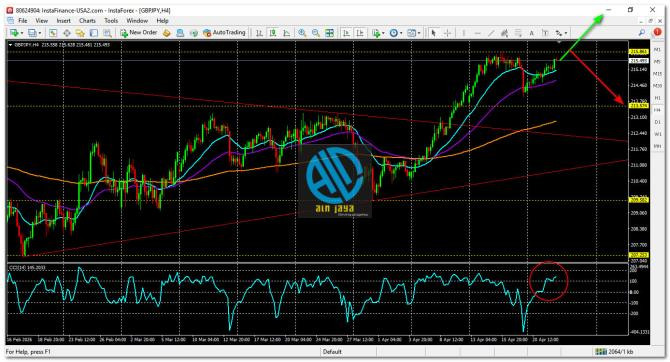This screenshot has width=670, height=362.
Task: Switch to Line Chart display
Action: coord(286,33)
